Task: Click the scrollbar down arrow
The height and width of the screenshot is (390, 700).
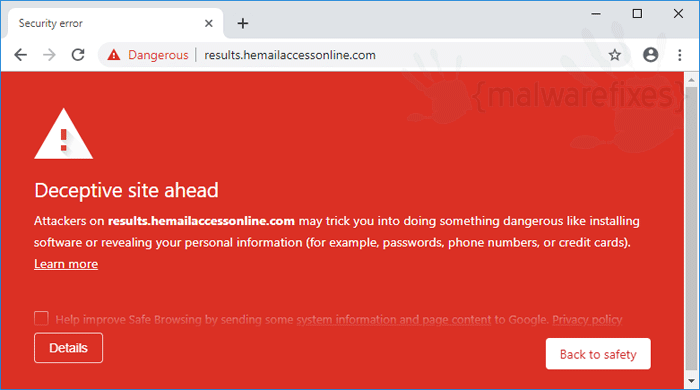Action: tap(692, 382)
